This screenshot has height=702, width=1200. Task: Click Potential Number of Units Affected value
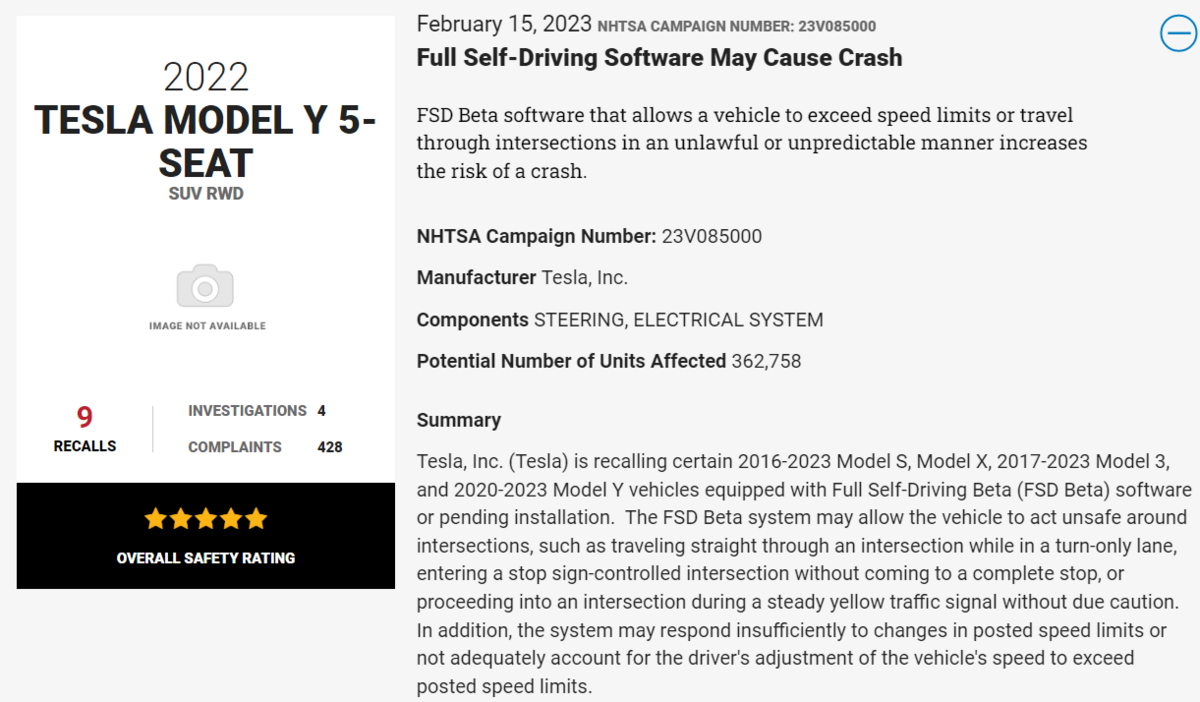click(766, 361)
